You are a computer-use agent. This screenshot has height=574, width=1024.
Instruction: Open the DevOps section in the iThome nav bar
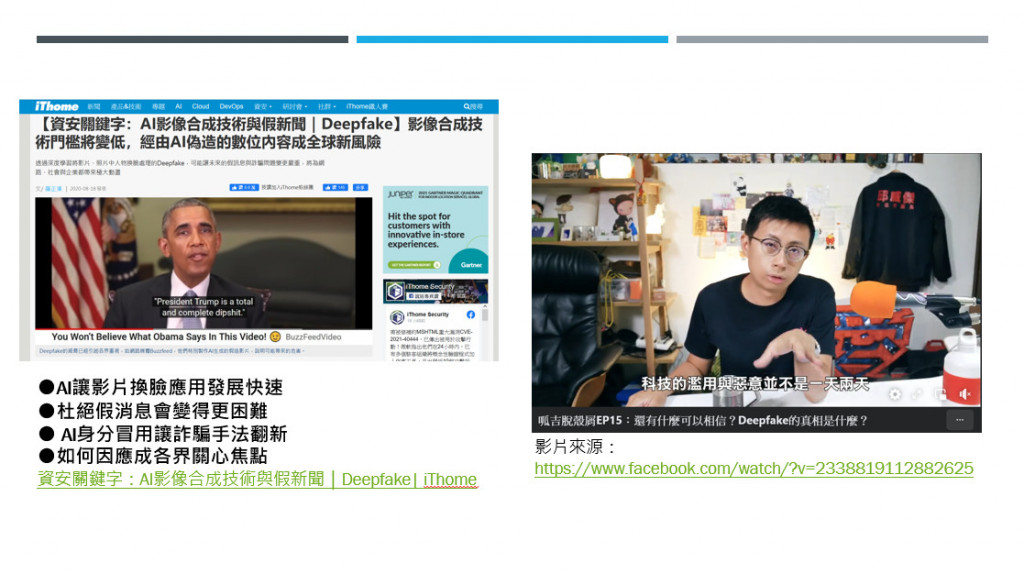click(x=231, y=106)
